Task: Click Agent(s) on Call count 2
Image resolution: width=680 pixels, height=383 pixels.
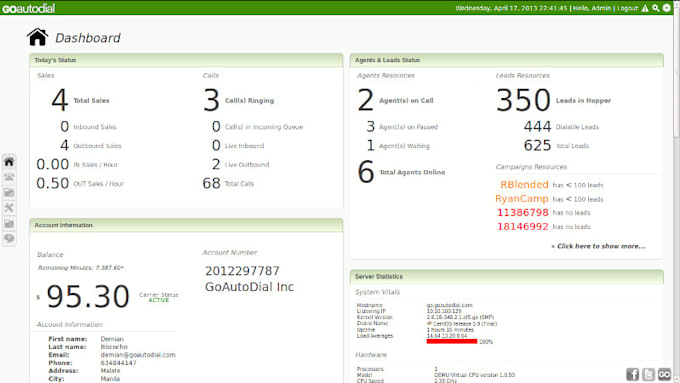Action: point(366,100)
